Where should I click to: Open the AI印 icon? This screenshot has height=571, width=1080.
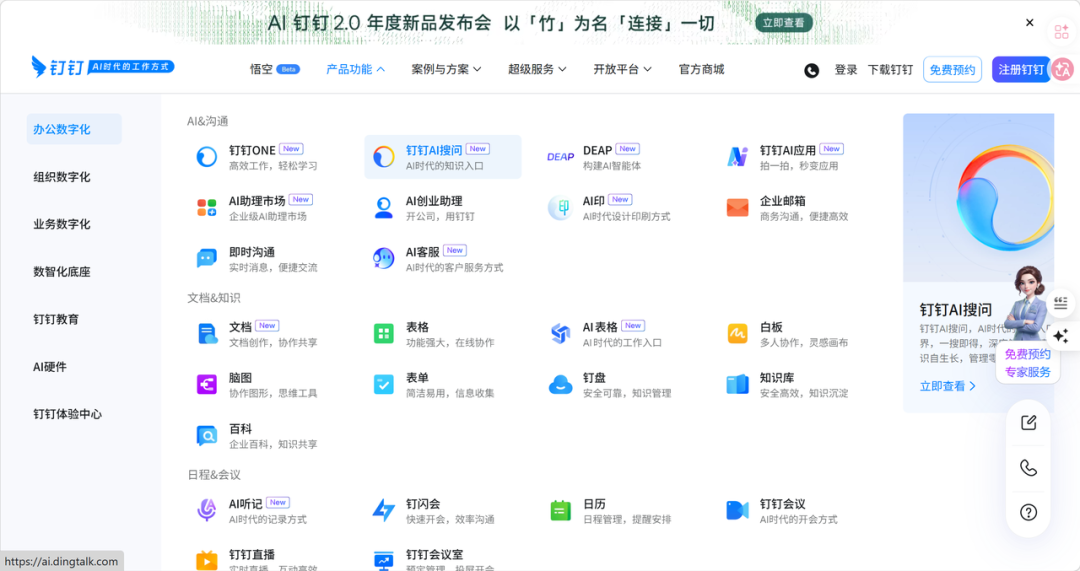tap(561, 207)
